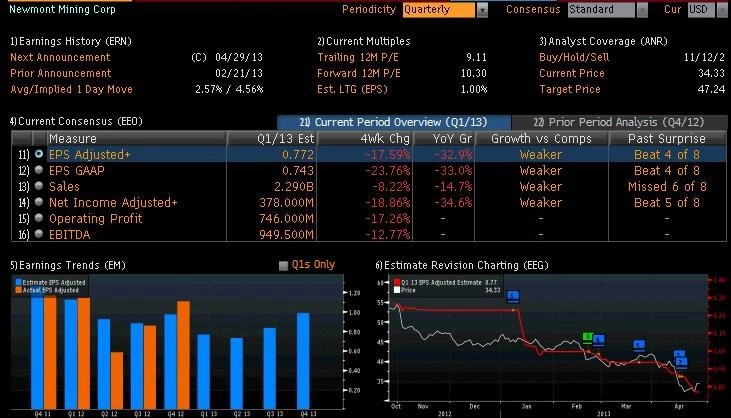Select the EPS Adjusted+ measure row label
Screen dimensions: 731x418
pyautogui.click(x=90, y=154)
